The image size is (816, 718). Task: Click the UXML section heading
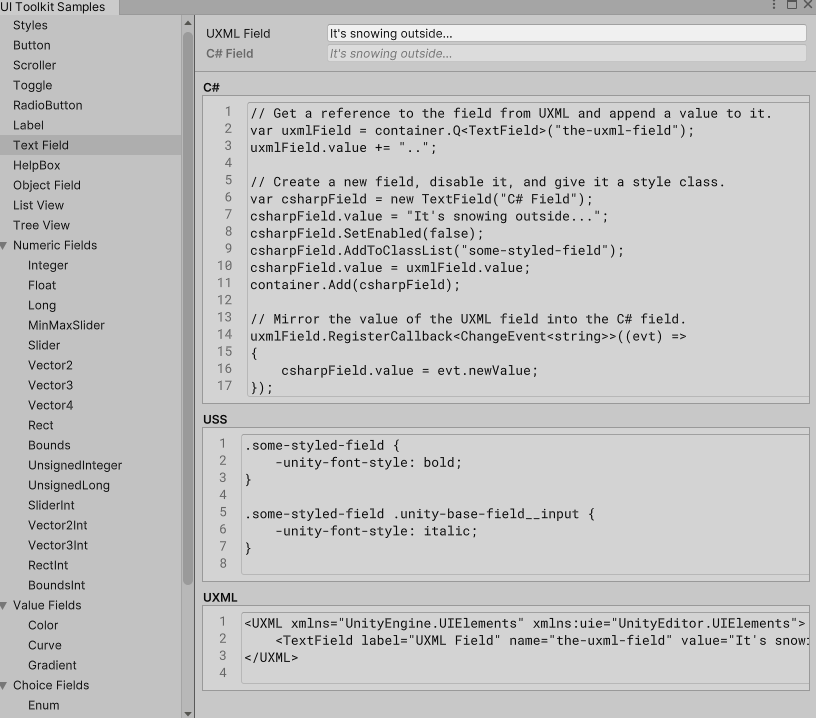pos(220,597)
